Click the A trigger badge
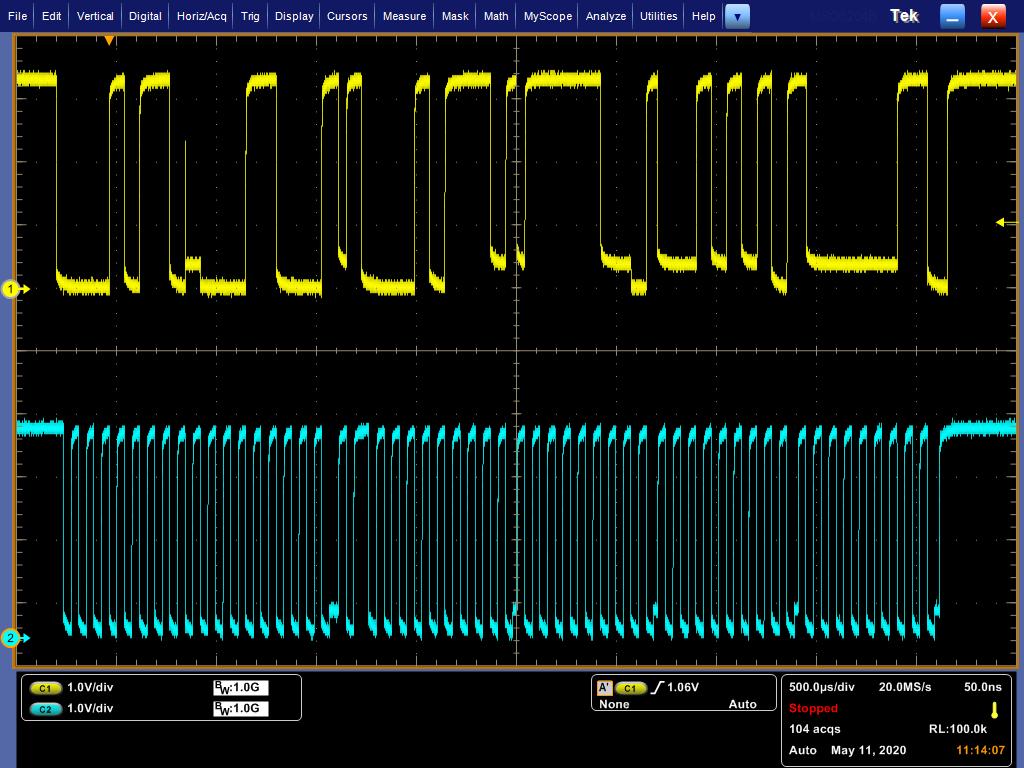The width and height of the screenshot is (1024, 768). click(604, 688)
